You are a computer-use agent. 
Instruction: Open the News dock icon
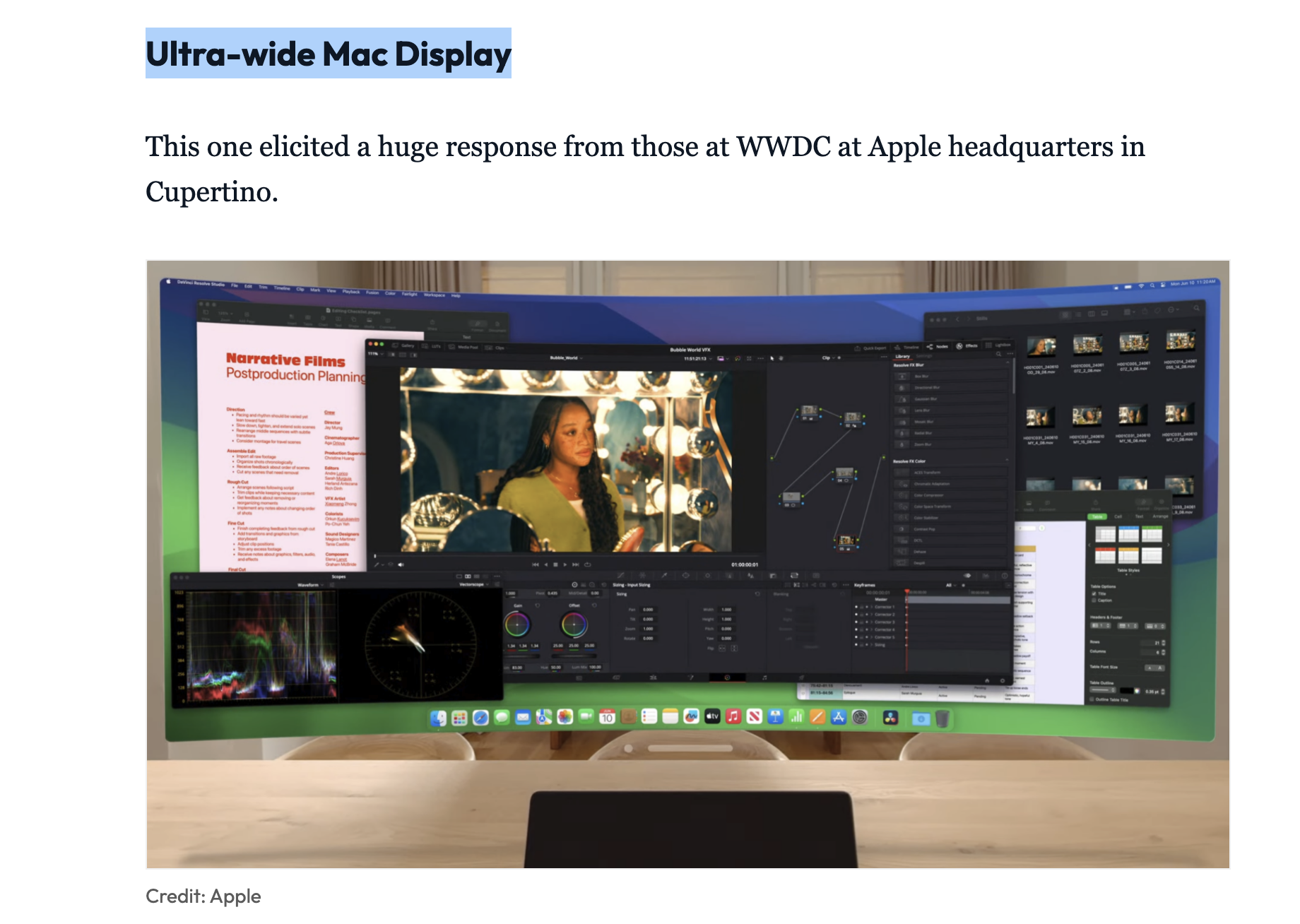755,717
